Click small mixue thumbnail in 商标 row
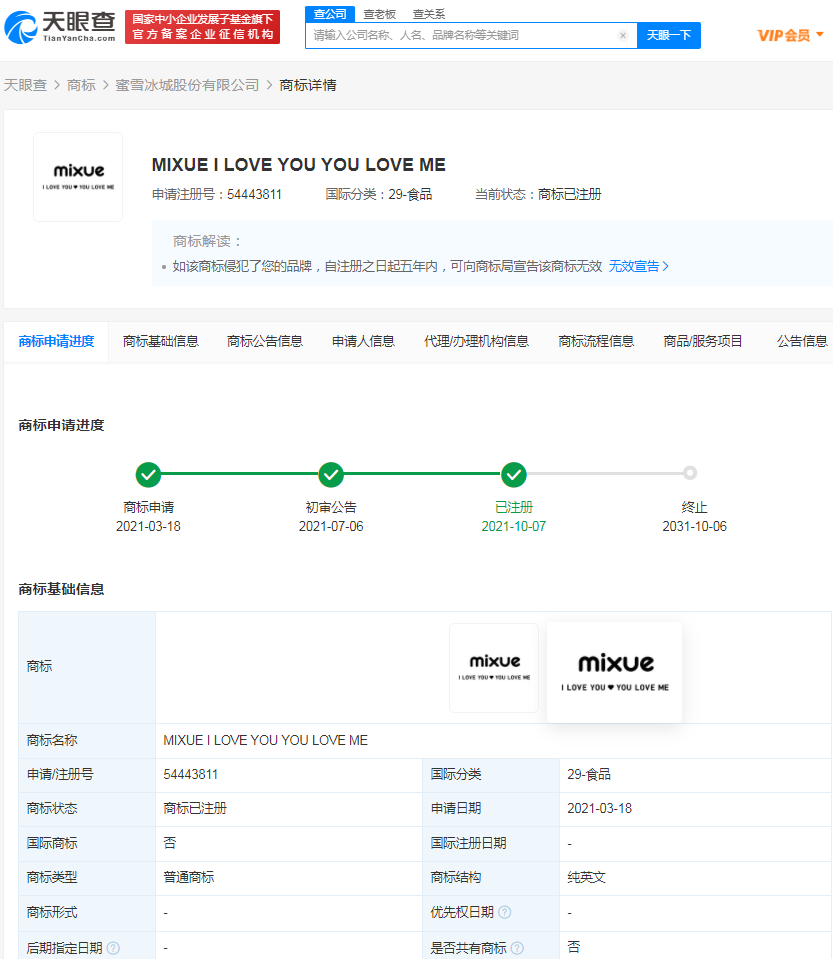Viewport: 833px width, 959px height. point(494,668)
